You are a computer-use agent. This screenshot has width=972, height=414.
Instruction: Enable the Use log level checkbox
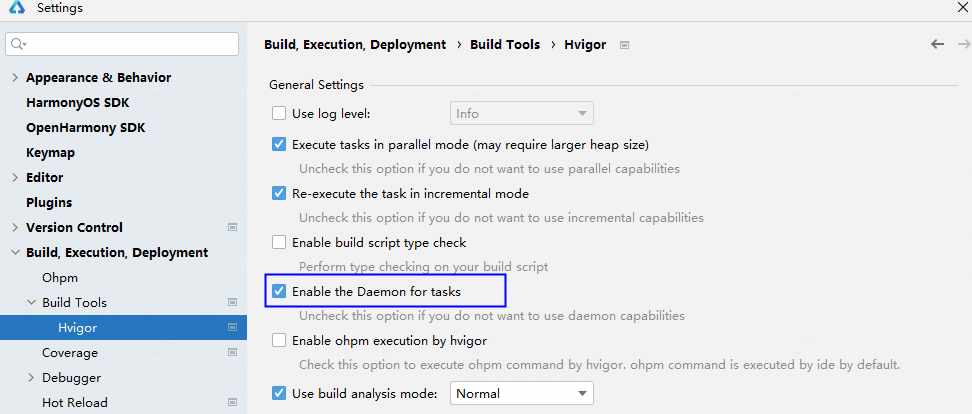279,114
